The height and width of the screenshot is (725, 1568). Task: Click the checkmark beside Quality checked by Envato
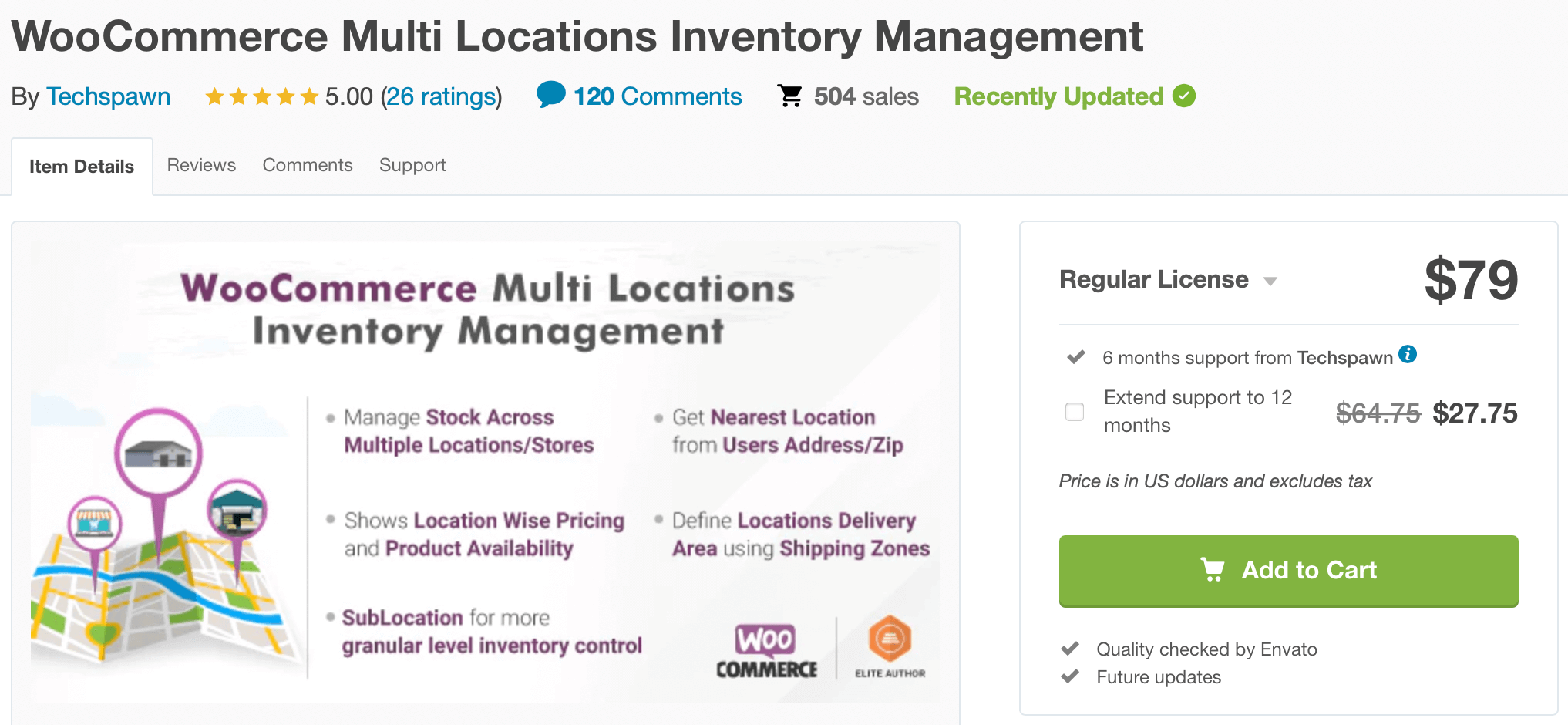(x=1072, y=649)
